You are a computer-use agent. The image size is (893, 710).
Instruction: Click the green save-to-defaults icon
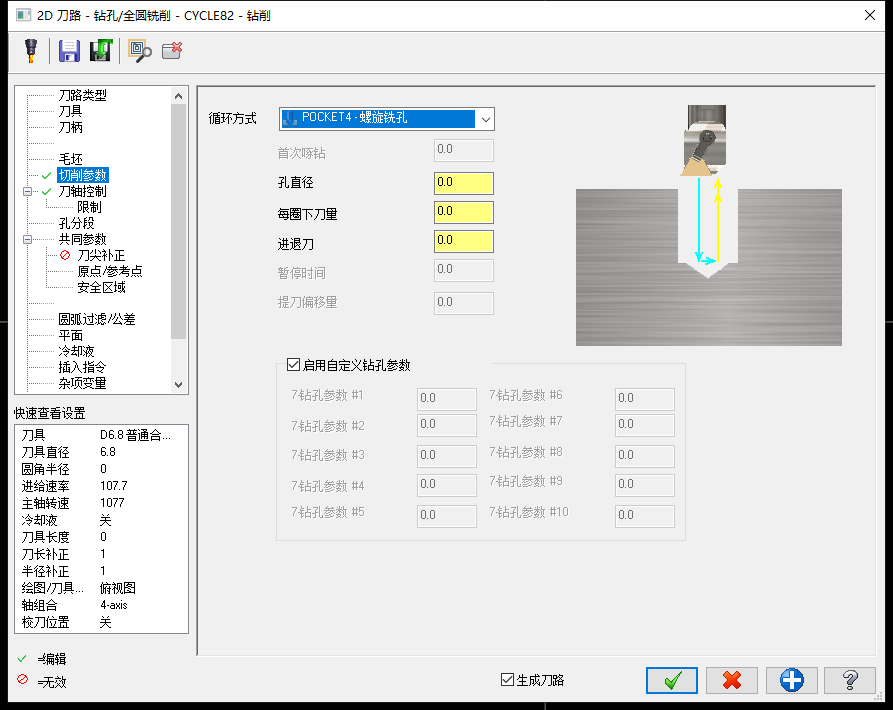101,51
